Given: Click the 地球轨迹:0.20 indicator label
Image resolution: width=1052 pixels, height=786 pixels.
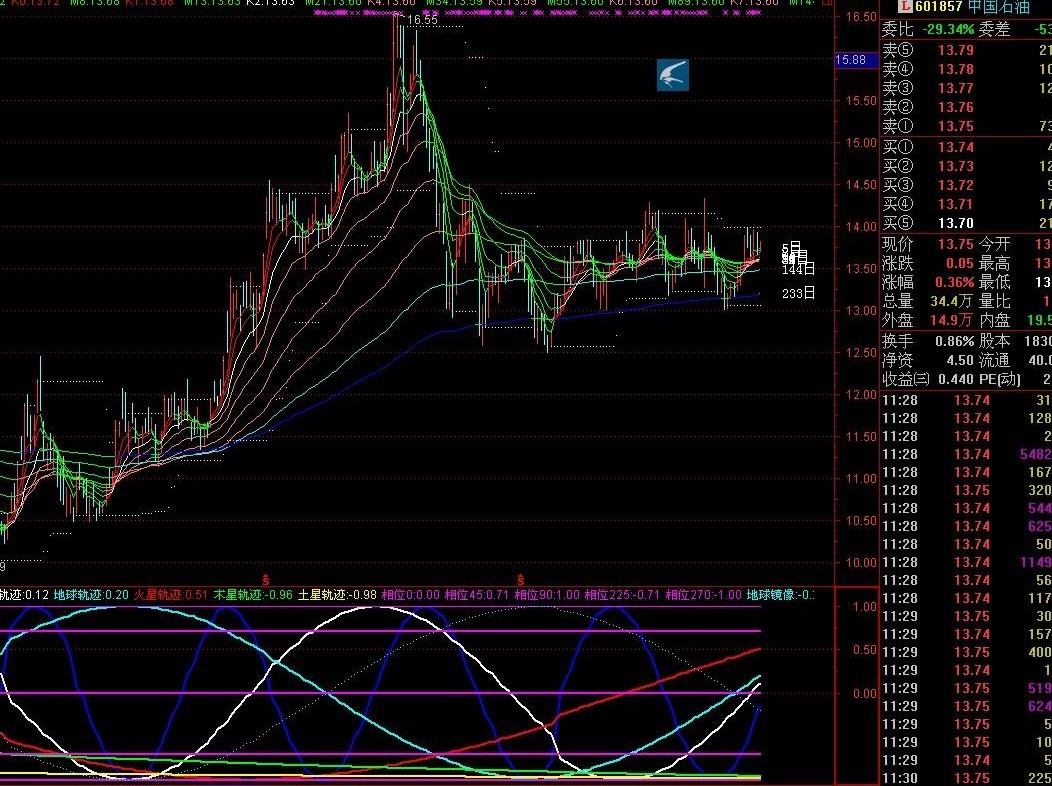Looking at the screenshot, I should click(92, 595).
